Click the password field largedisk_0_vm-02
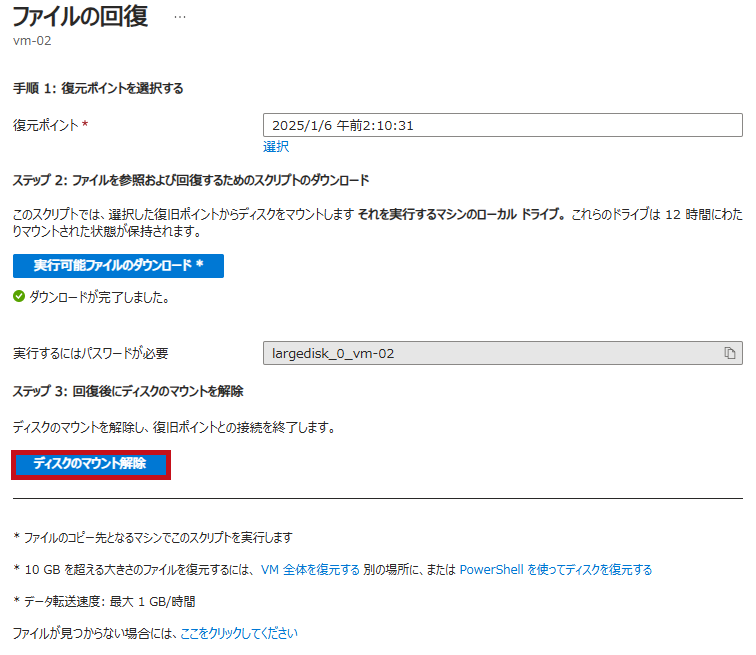This screenshot has width=756, height=655. [x=502, y=353]
